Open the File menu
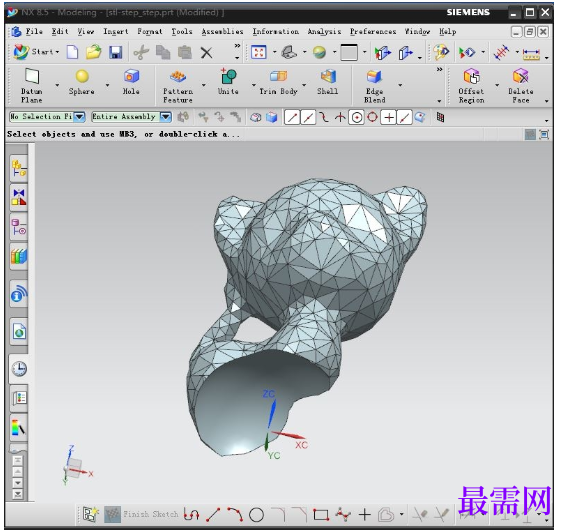 (34, 32)
